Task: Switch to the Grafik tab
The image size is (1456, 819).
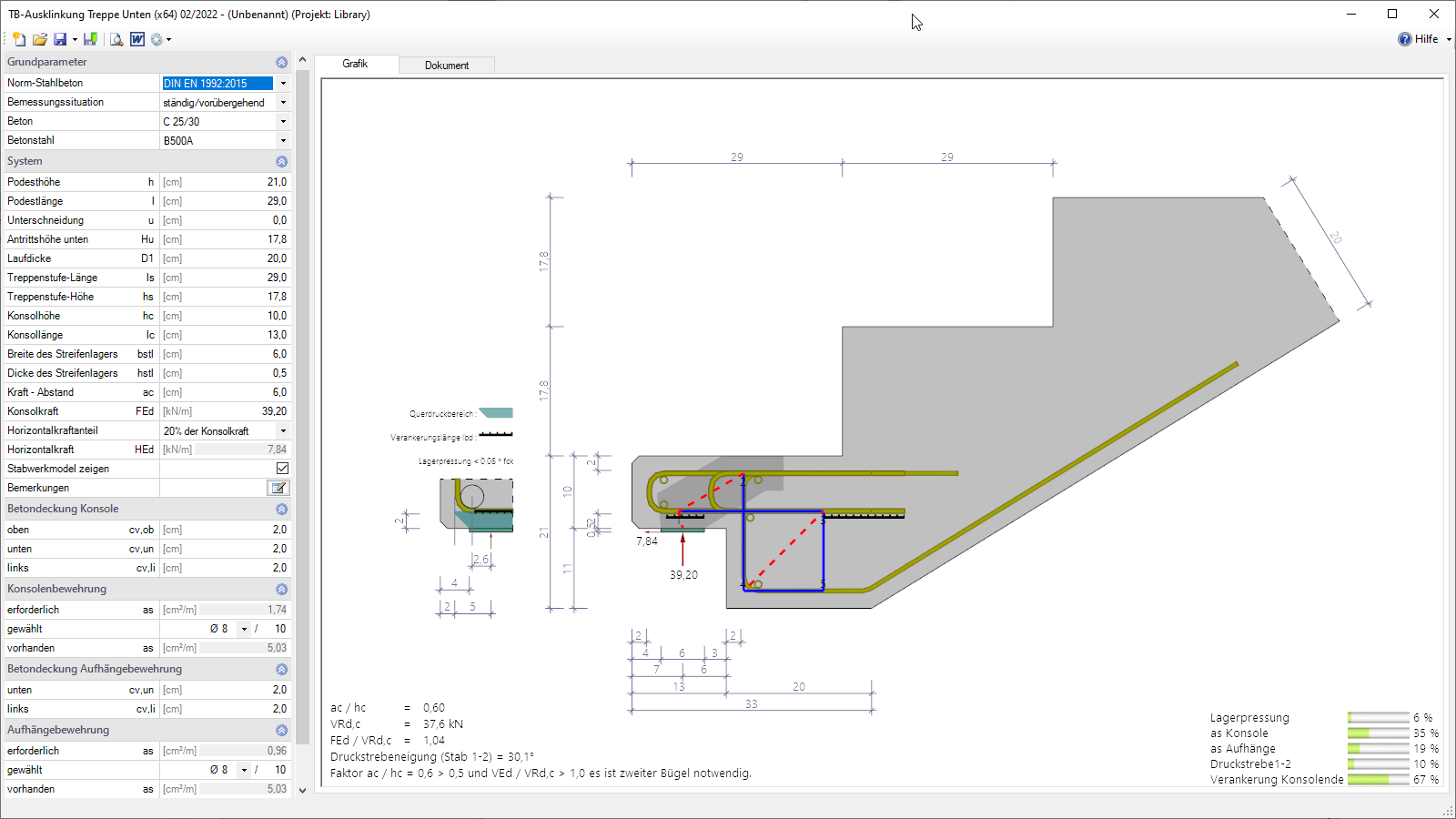Action: pos(355,64)
